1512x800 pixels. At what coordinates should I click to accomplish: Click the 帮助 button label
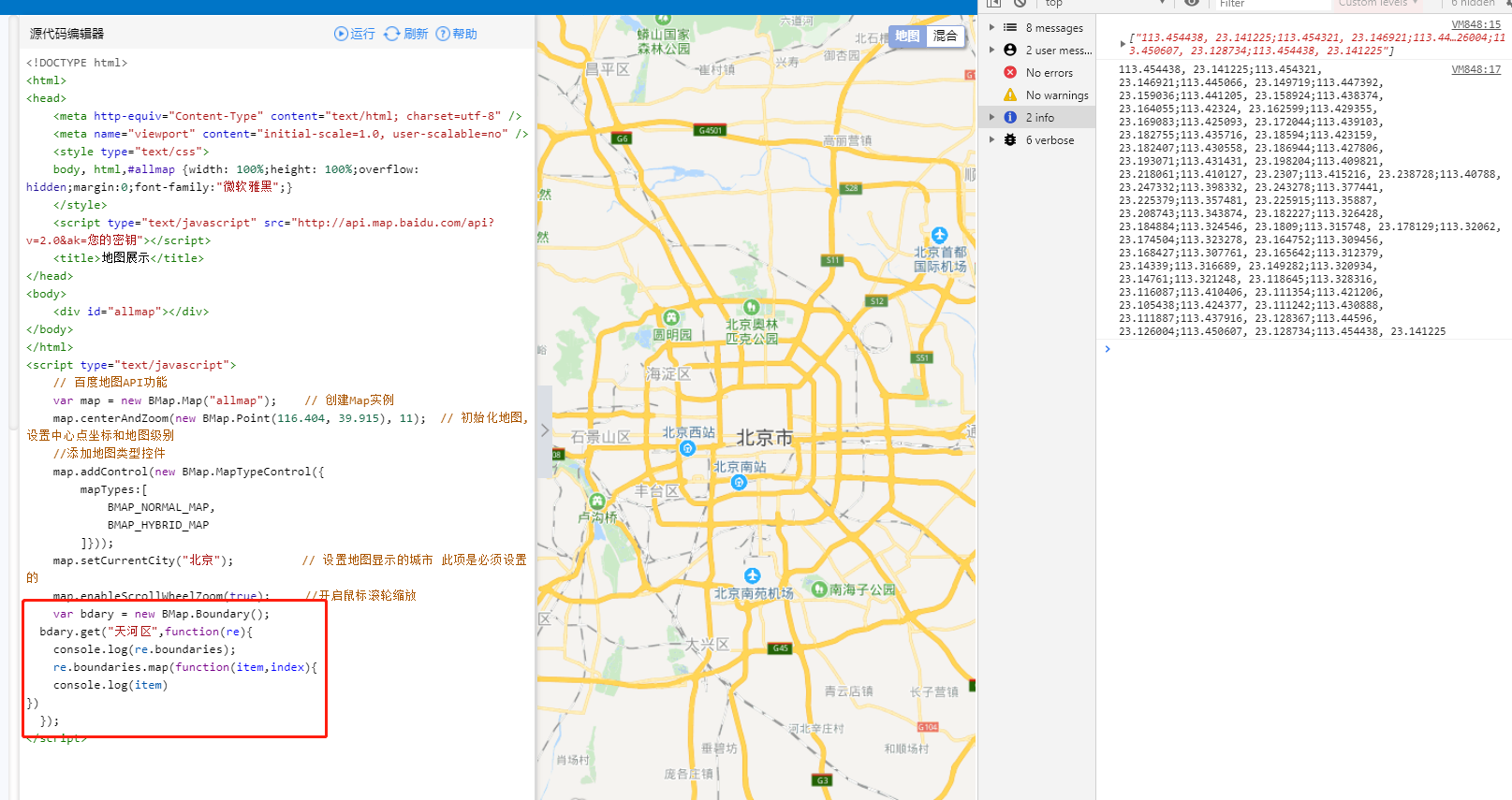click(464, 34)
